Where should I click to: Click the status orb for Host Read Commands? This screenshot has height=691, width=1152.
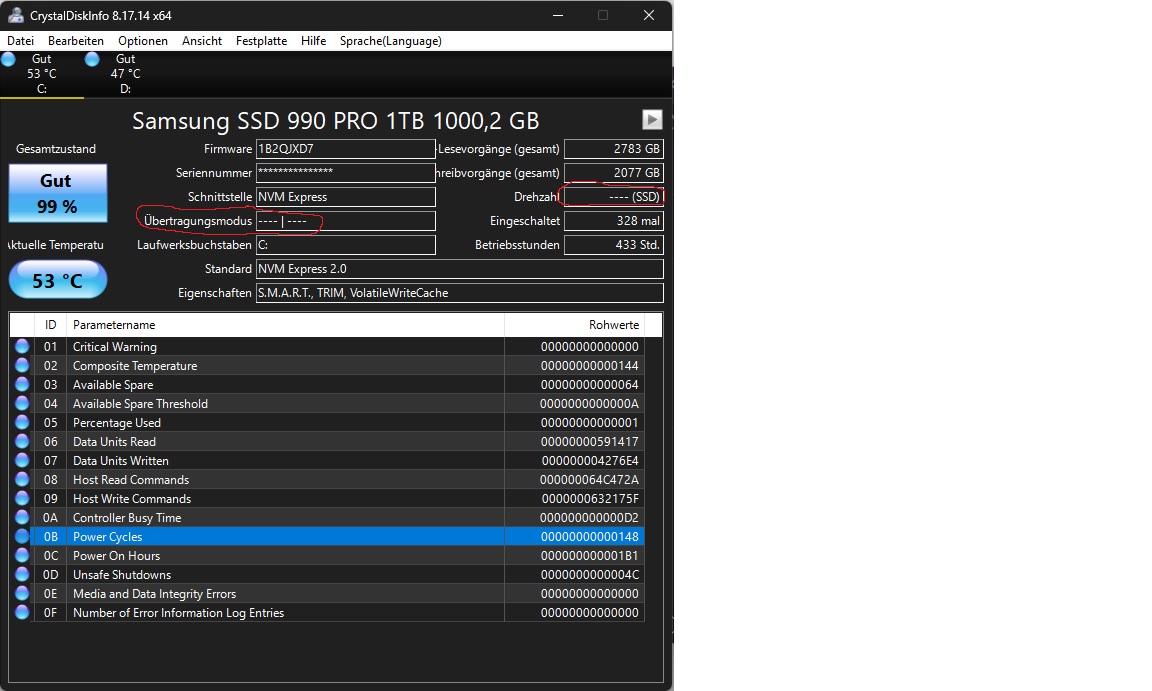click(x=22, y=480)
